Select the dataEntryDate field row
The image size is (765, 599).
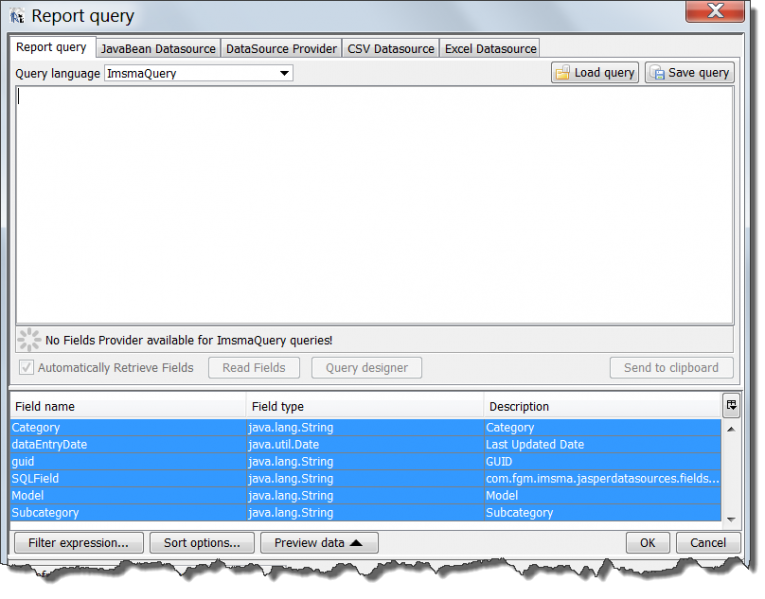coord(128,445)
